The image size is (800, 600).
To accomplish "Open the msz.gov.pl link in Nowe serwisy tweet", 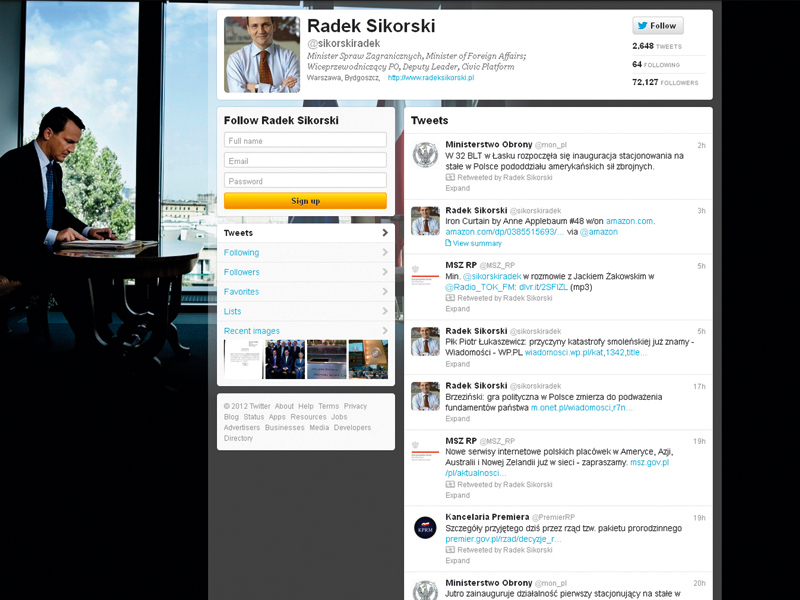I will [649, 462].
